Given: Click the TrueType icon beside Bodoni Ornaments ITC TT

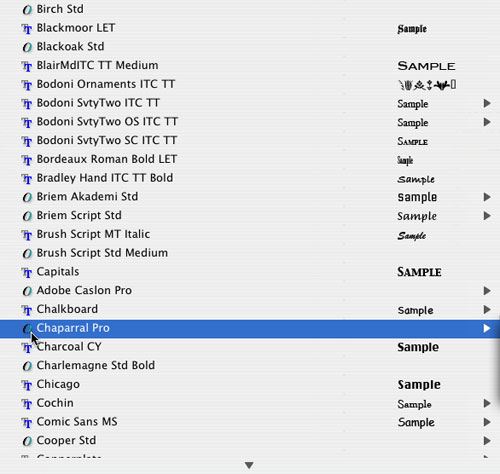Looking at the screenshot, I should 27,85.
